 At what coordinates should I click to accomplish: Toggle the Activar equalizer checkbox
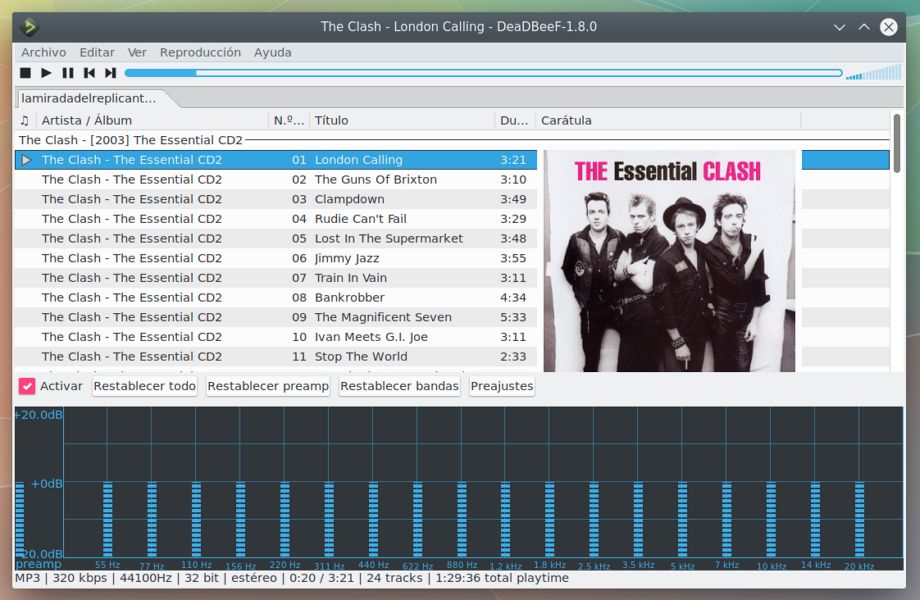pyautogui.click(x=27, y=386)
